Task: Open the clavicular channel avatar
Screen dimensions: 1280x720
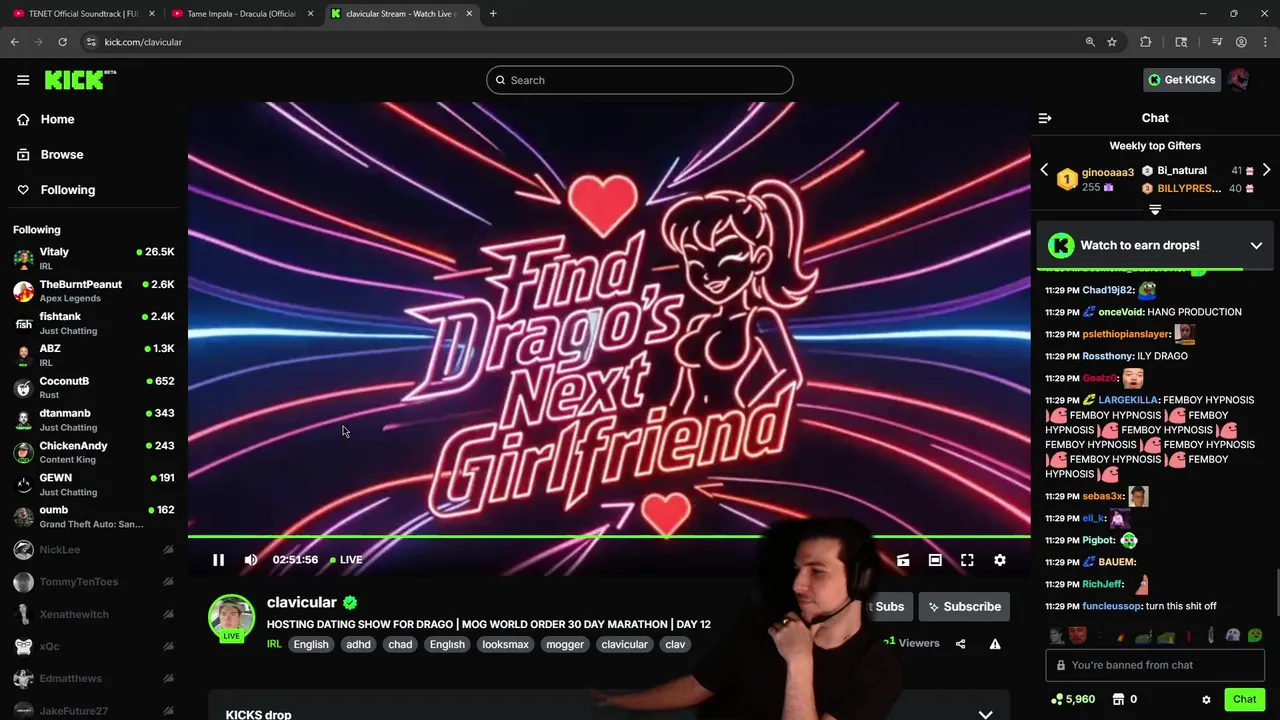Action: tap(231, 618)
